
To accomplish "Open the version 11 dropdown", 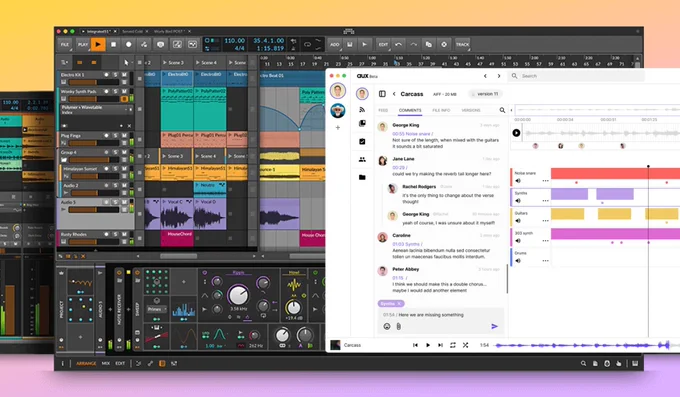I will tap(485, 94).
